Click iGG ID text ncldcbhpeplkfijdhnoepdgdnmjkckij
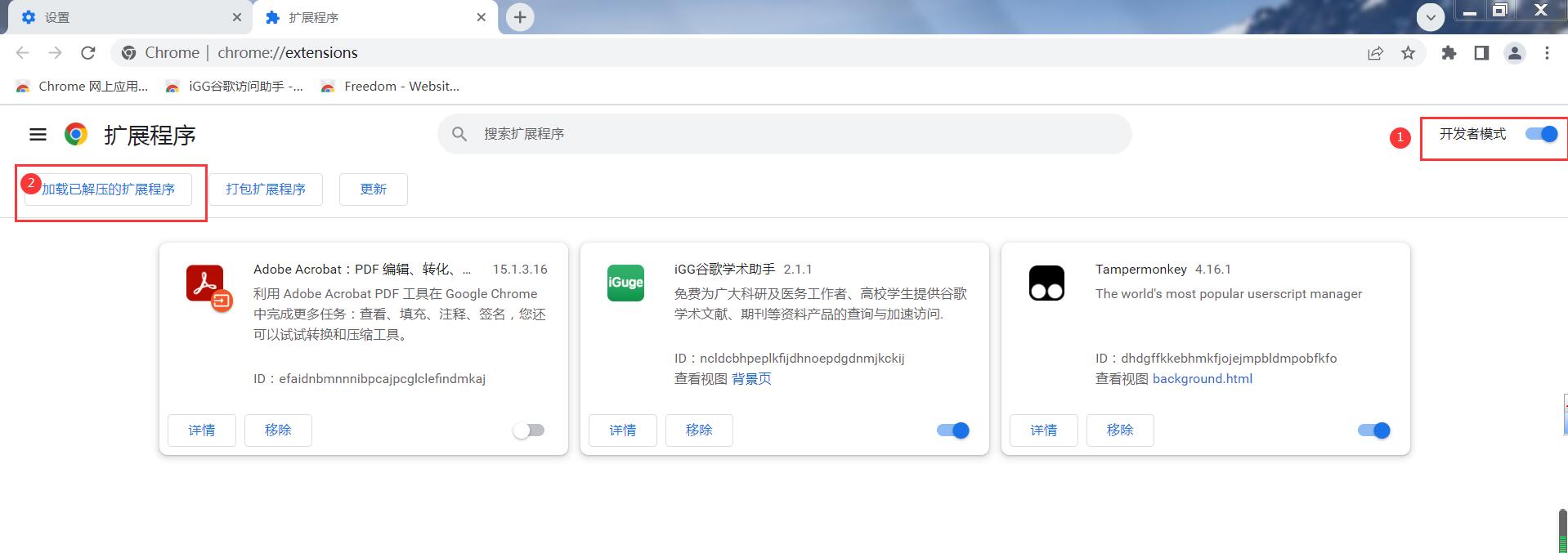 (802, 359)
